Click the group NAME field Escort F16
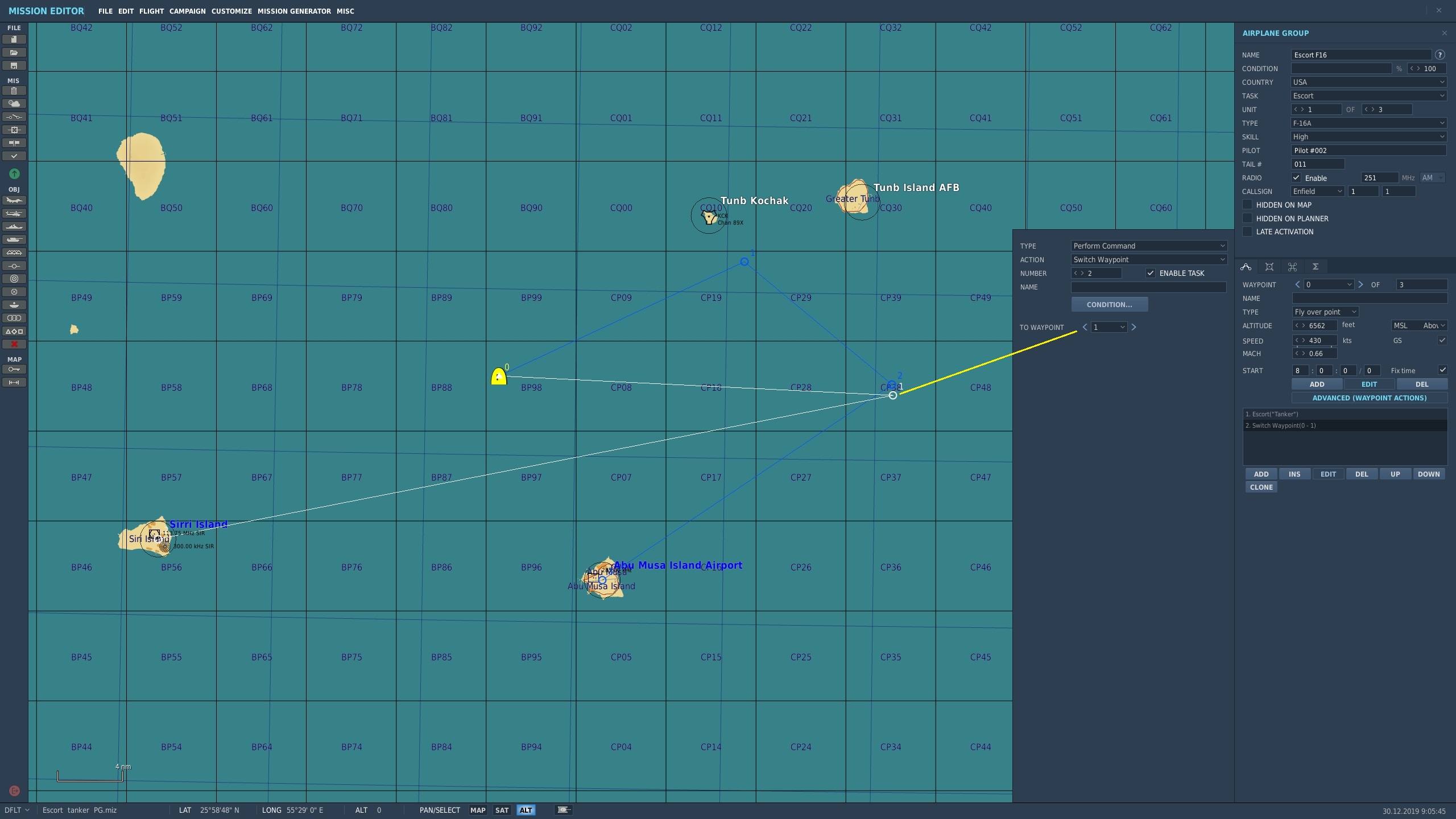1456x819 pixels. tap(1361, 55)
